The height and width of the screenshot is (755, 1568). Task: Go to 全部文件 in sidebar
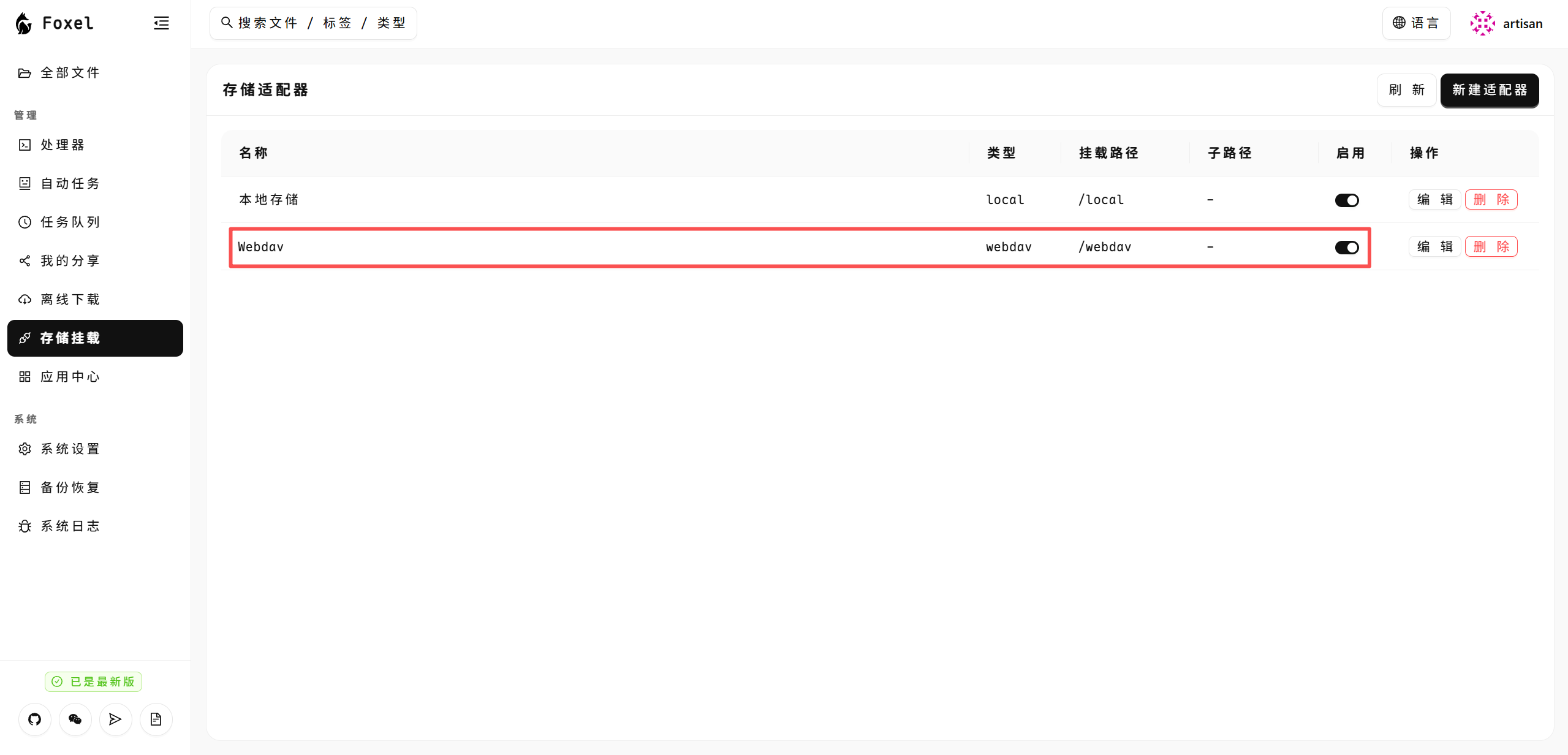coord(70,73)
